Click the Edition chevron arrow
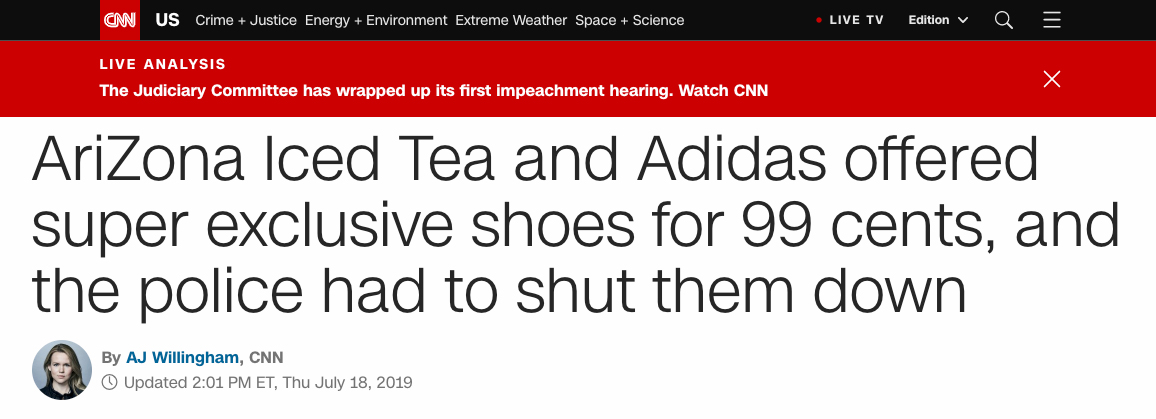Image resolution: width=1156 pixels, height=419 pixels. pyautogui.click(x=963, y=20)
